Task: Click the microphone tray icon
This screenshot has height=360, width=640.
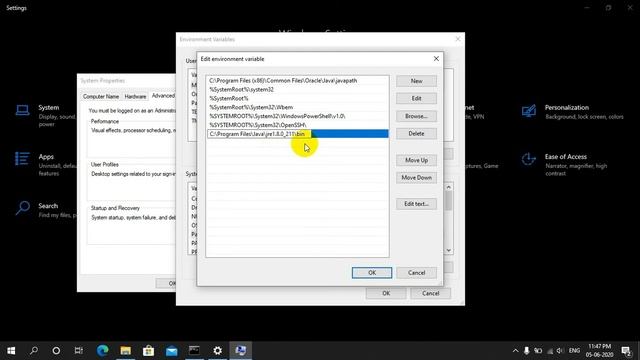Action: pos(526,351)
